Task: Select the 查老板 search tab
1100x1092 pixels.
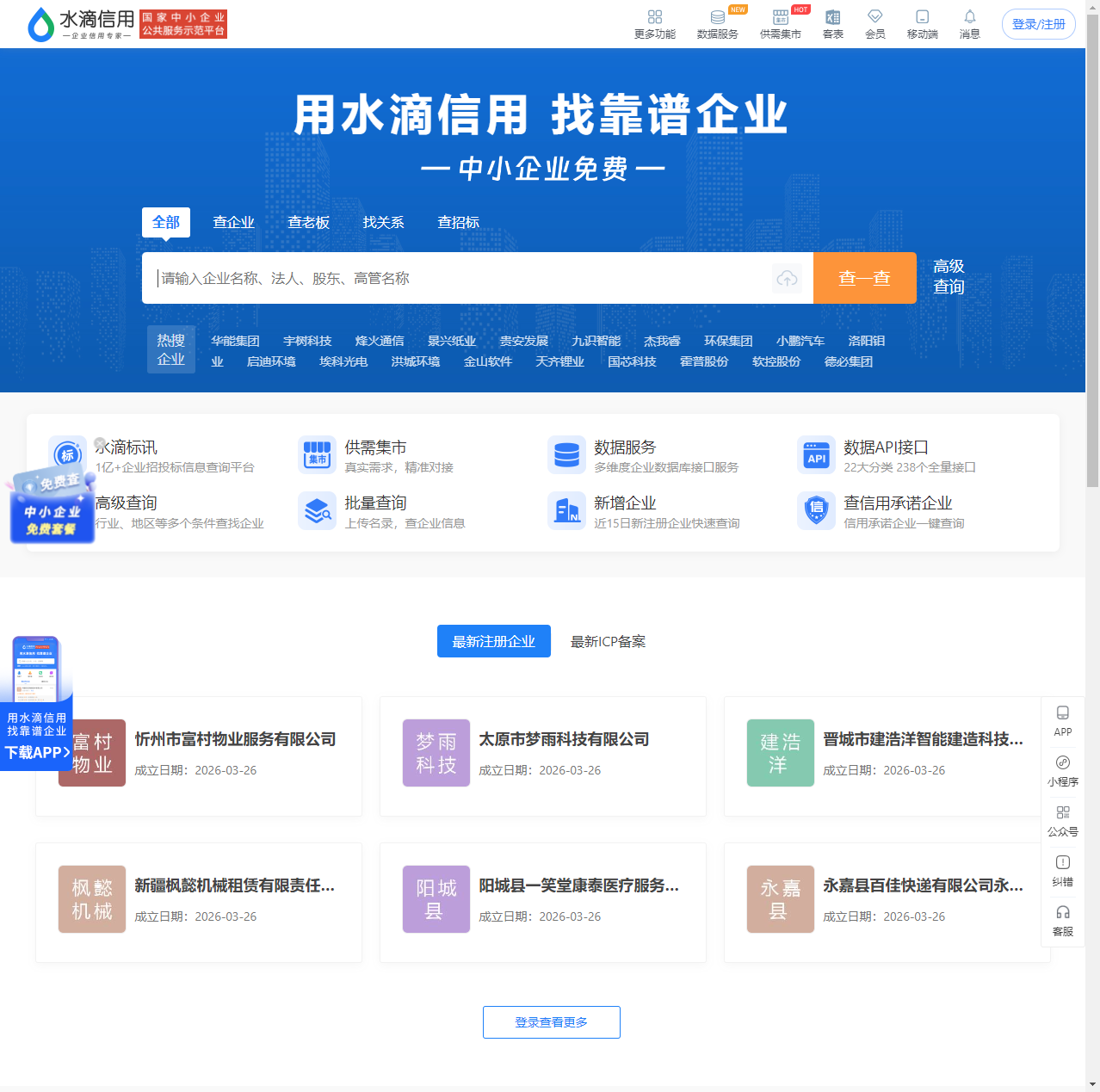Action: [x=309, y=222]
